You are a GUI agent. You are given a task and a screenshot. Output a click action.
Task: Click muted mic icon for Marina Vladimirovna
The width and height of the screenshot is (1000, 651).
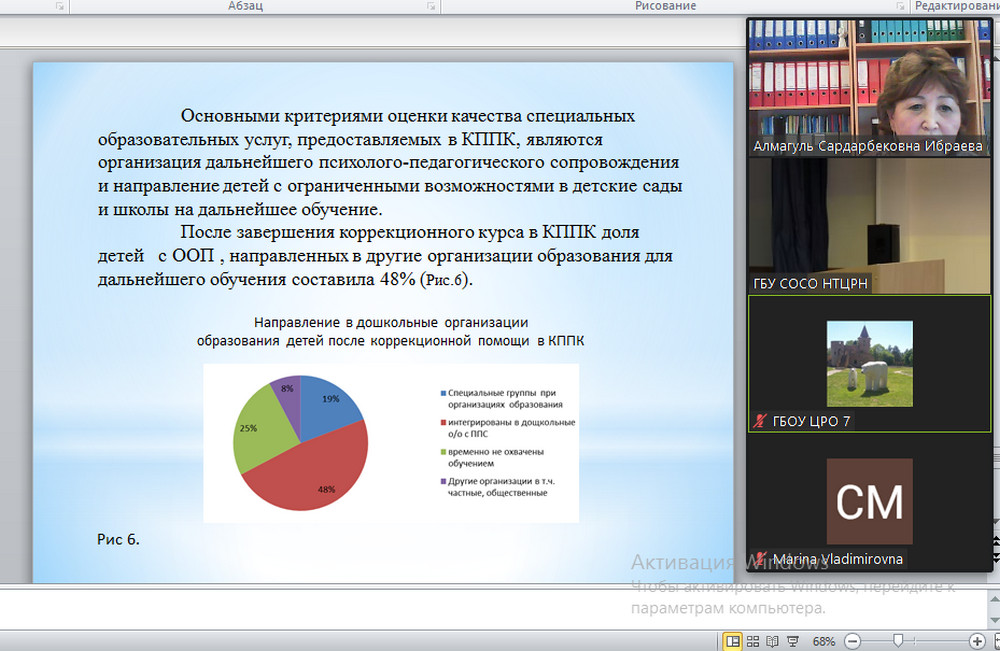tap(761, 559)
